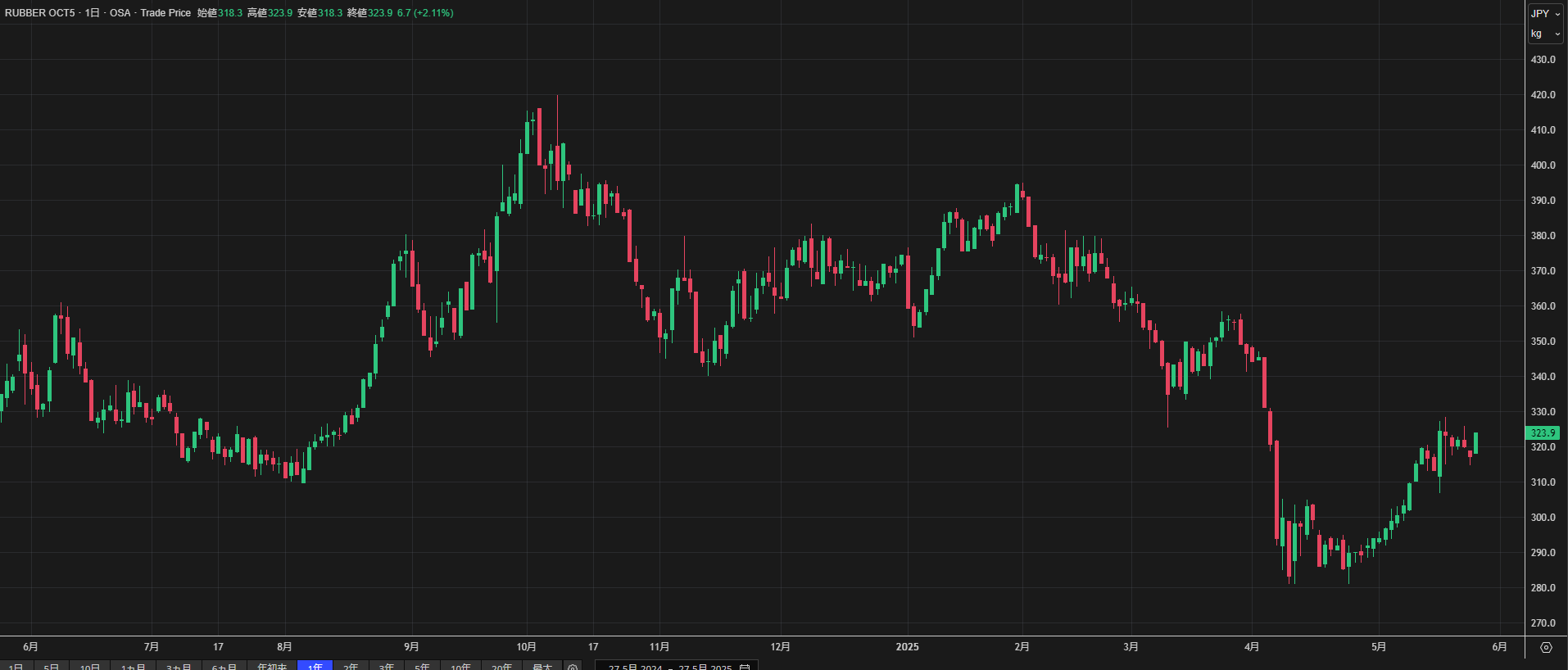Select the 年初来 year-to-date range
1568x670 pixels.
[272, 667]
